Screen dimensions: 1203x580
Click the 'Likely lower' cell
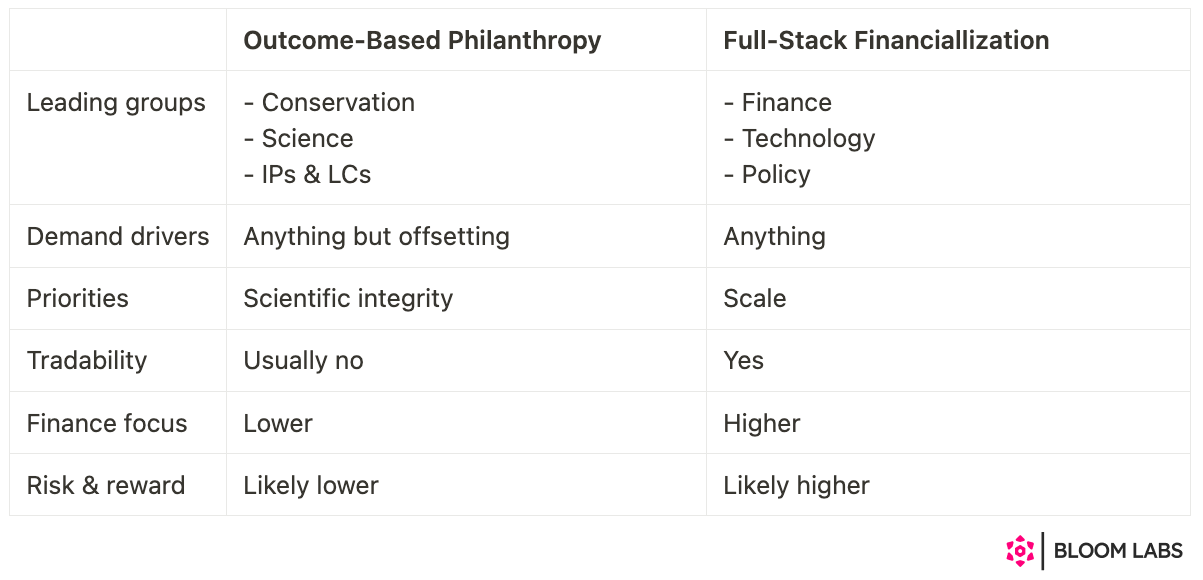tap(311, 485)
